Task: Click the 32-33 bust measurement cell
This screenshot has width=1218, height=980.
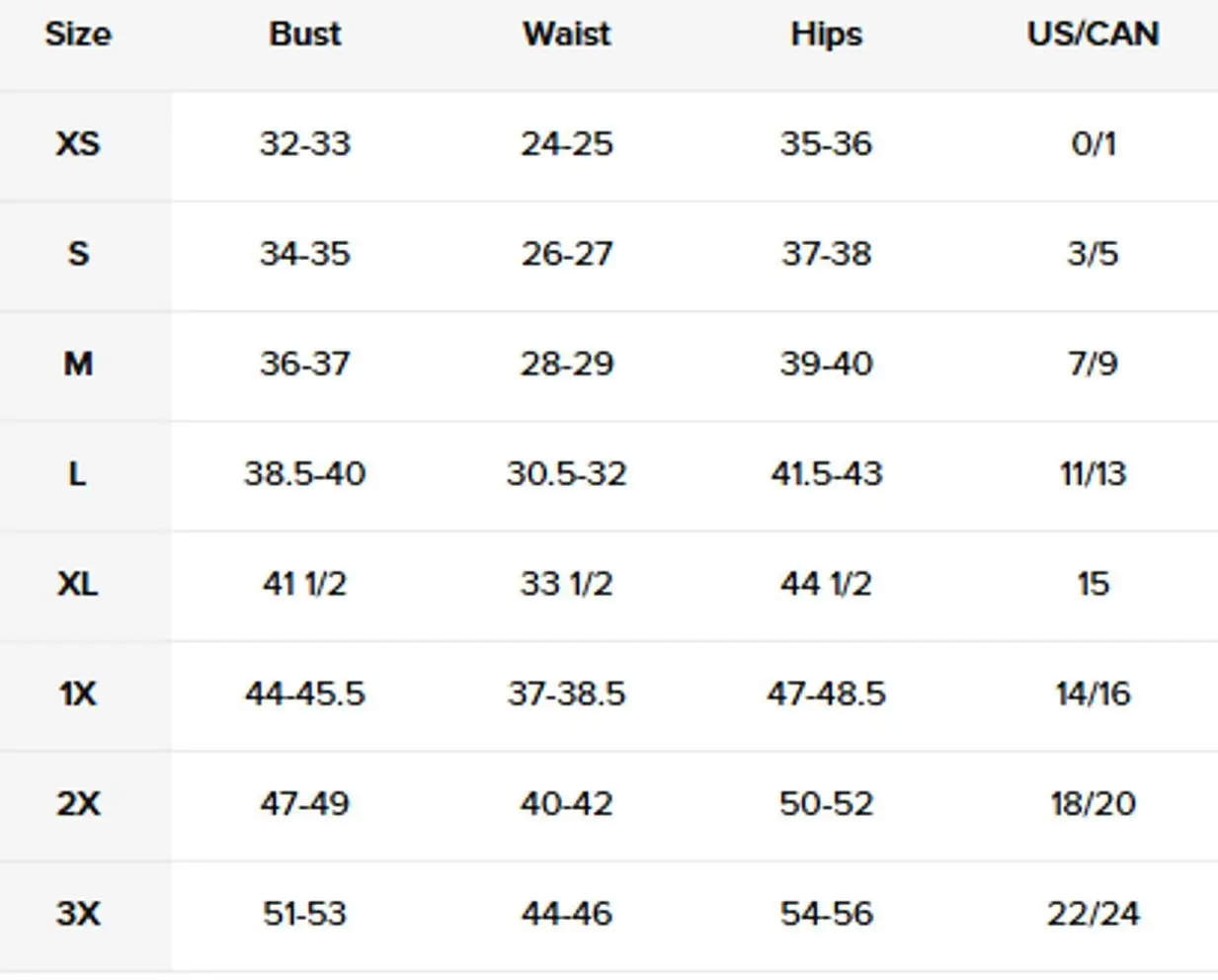Action: [304, 144]
